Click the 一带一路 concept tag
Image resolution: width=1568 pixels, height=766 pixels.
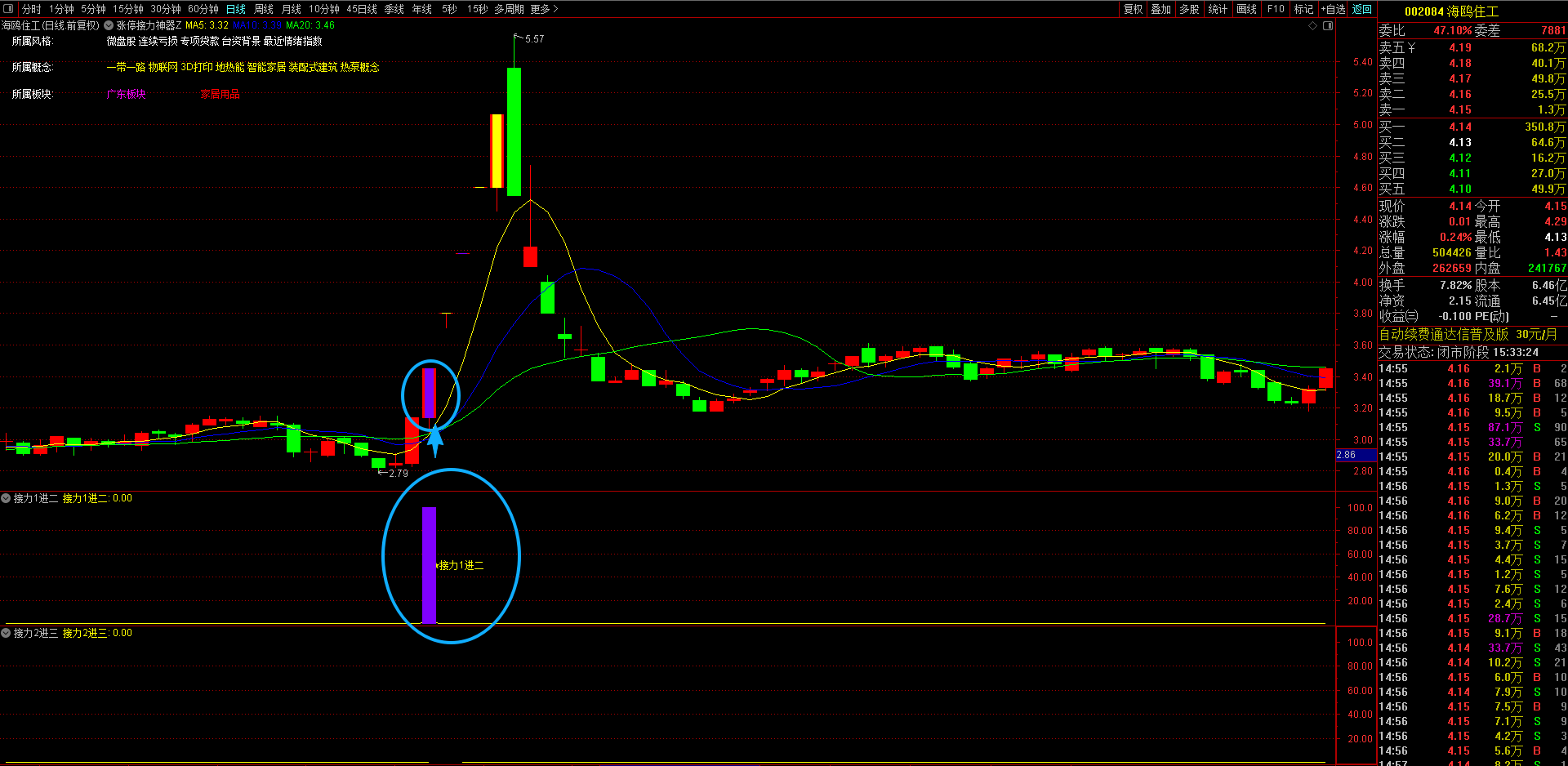coord(126,67)
